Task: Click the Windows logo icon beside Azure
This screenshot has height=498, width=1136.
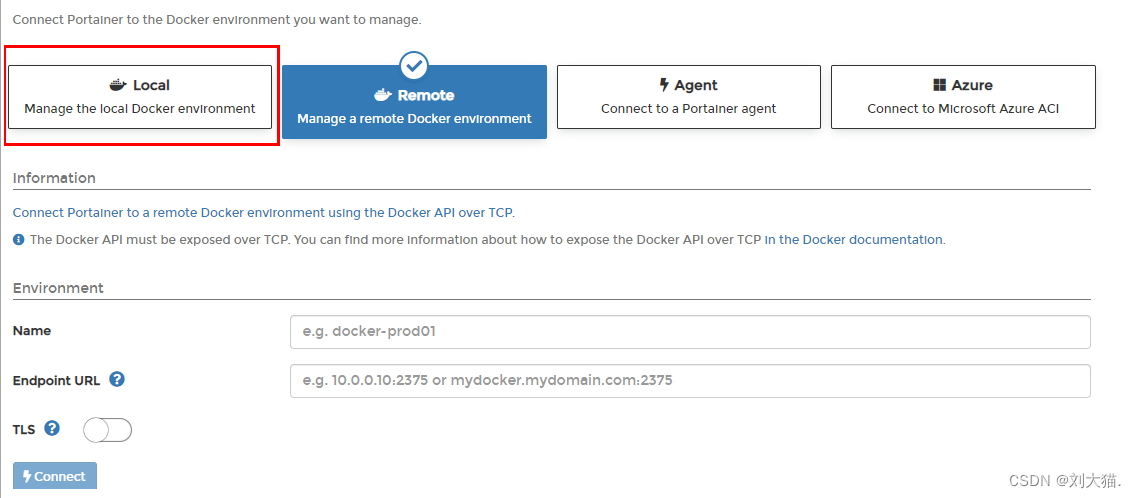Action: coord(940,86)
